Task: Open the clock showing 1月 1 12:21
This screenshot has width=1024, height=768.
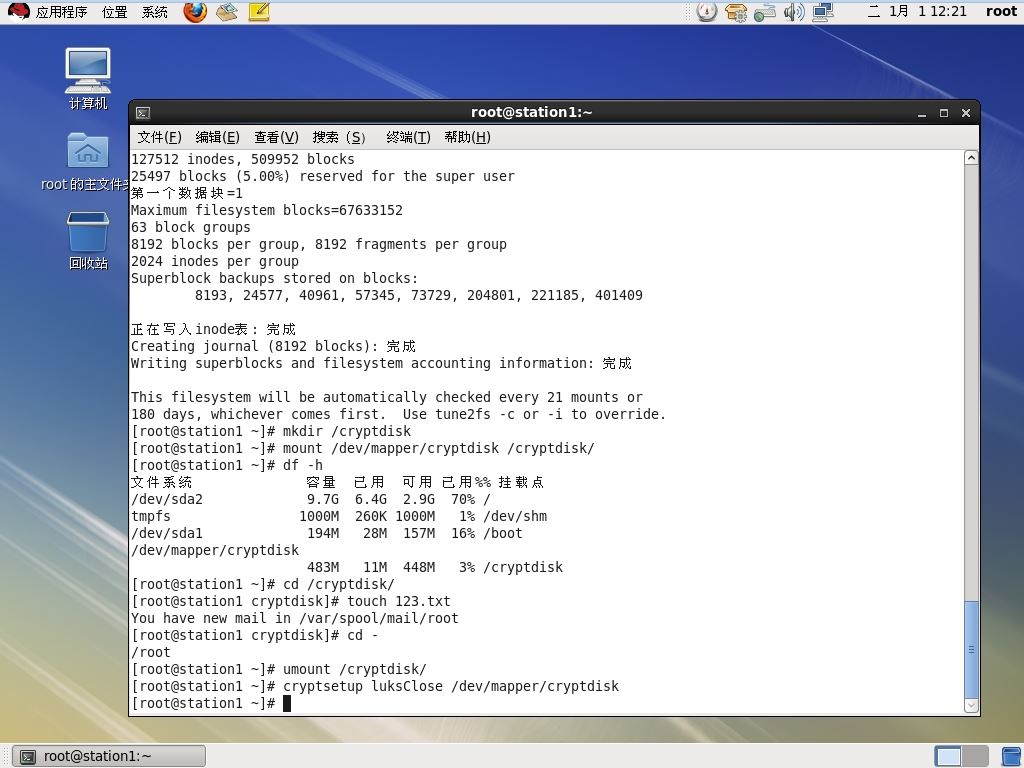Action: (x=917, y=11)
